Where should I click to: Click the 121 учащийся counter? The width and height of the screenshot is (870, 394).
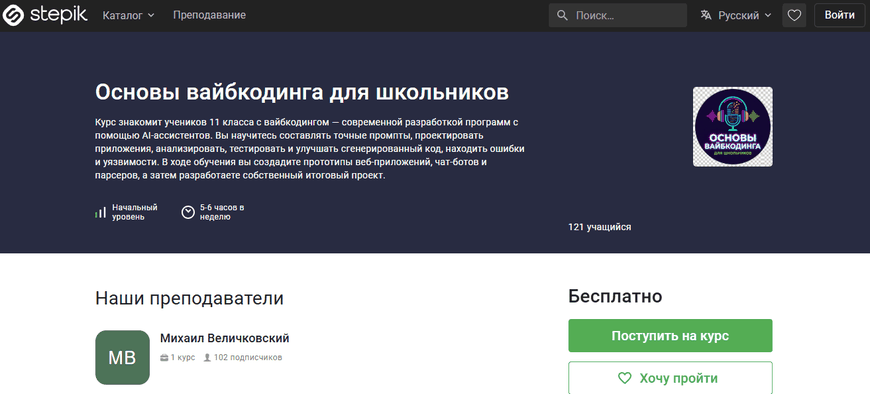coord(599,227)
